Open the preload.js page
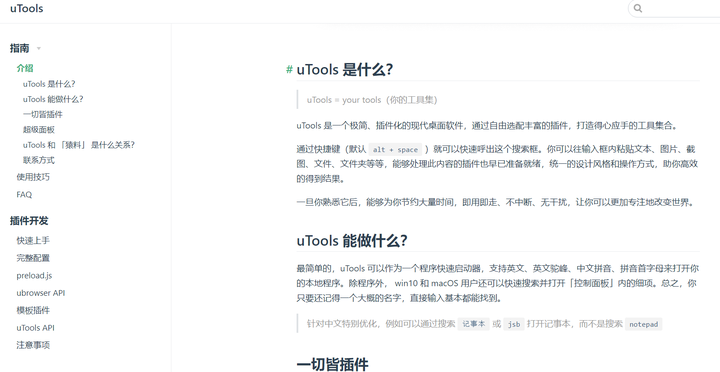The height and width of the screenshot is (372, 720). 34,276
